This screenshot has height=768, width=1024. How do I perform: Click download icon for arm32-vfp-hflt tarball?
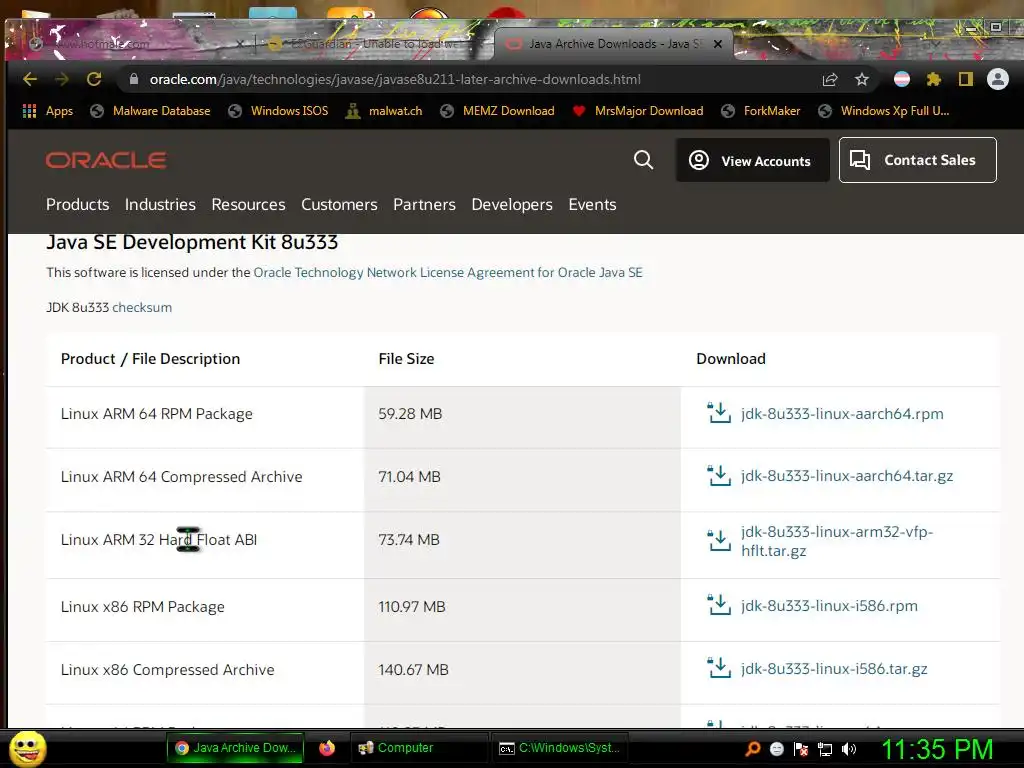click(x=719, y=541)
